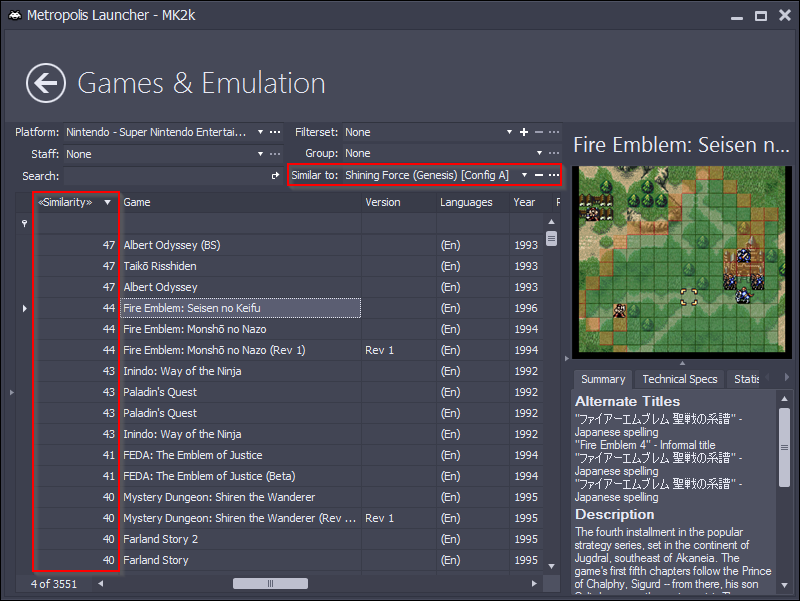Close the Metropolis Launcher window
This screenshot has width=800, height=601.
pos(785,16)
